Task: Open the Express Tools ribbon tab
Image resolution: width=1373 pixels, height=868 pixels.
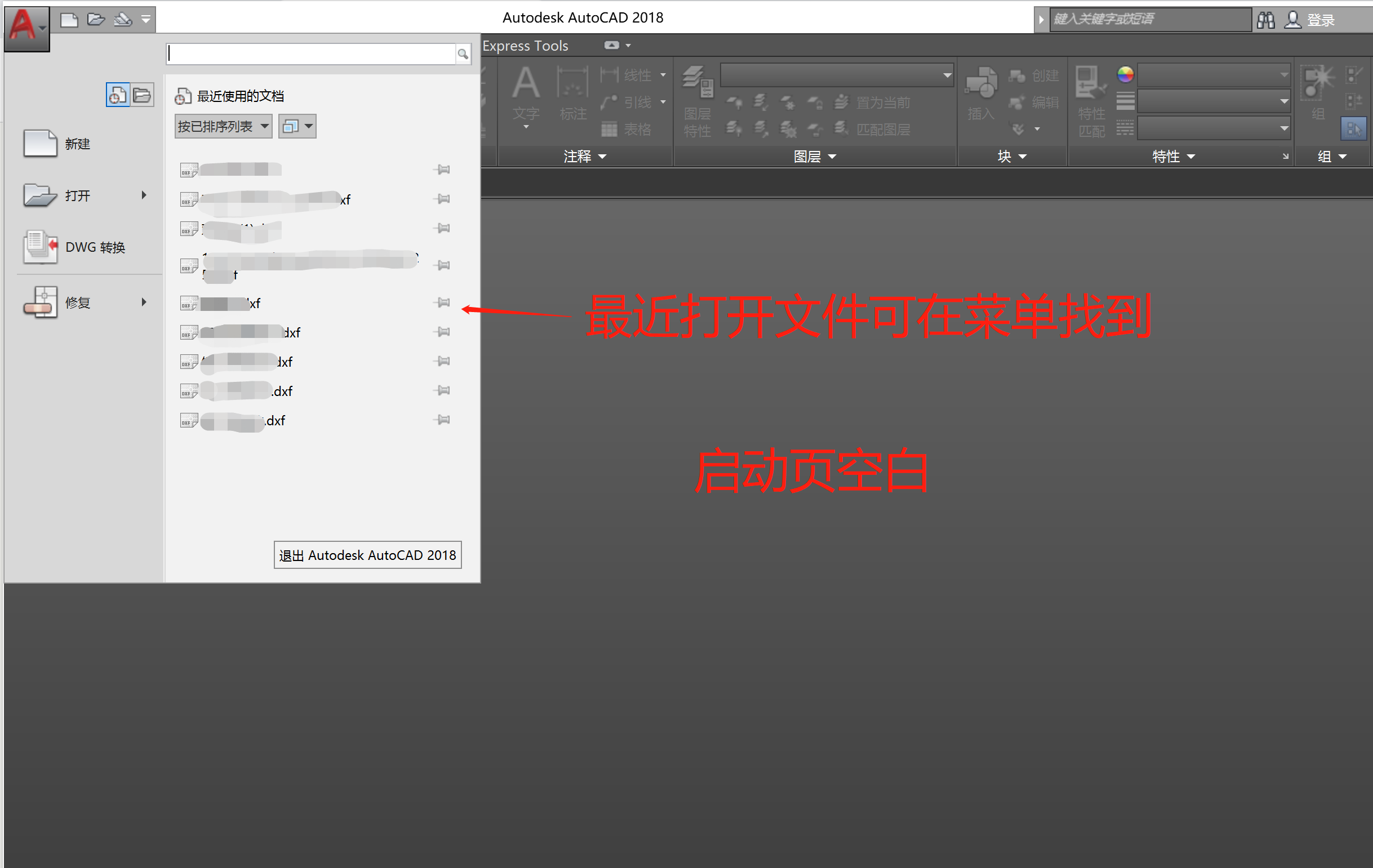Action: tap(525, 46)
